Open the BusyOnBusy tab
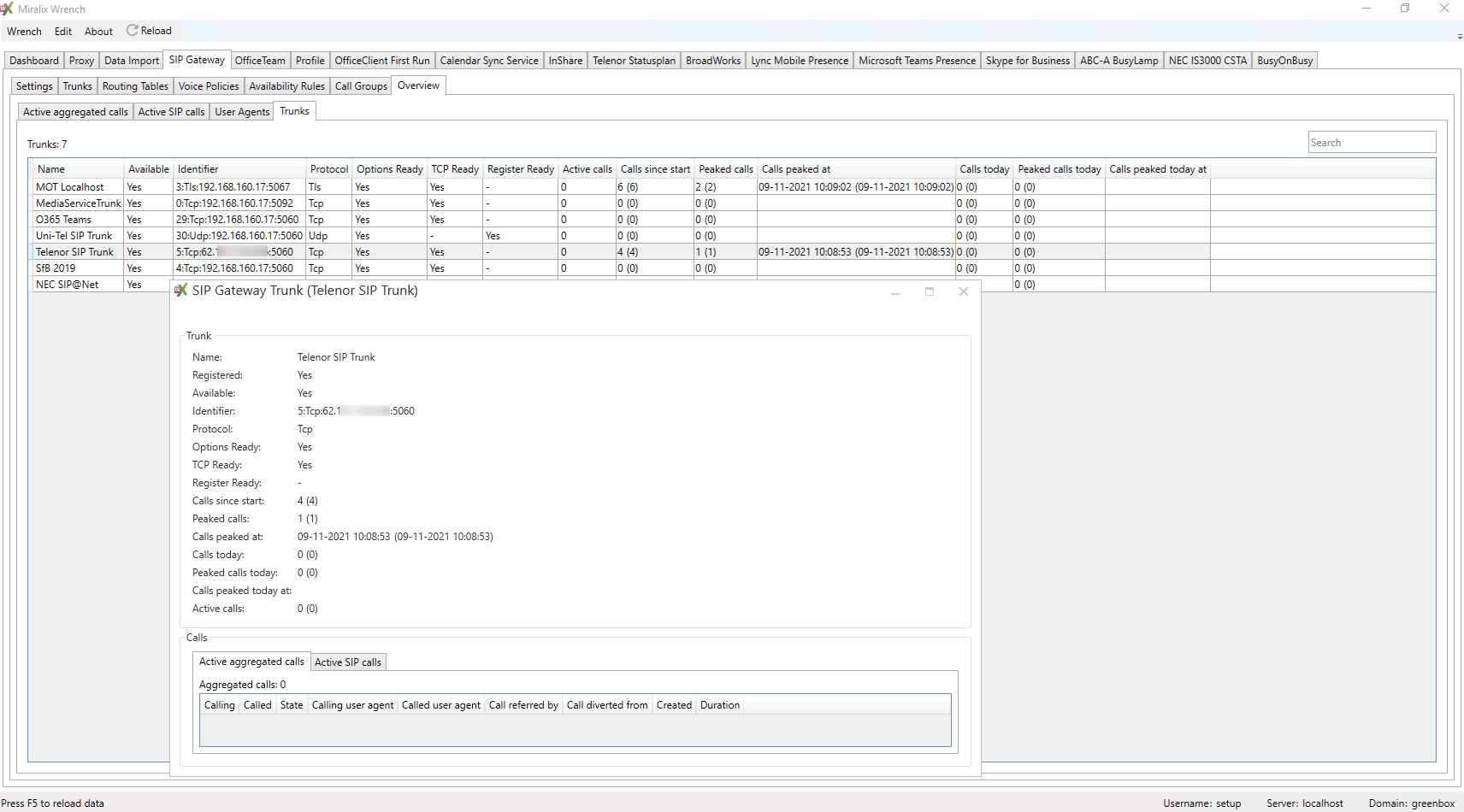Screen dimensions: 1464x812 point(1284,61)
